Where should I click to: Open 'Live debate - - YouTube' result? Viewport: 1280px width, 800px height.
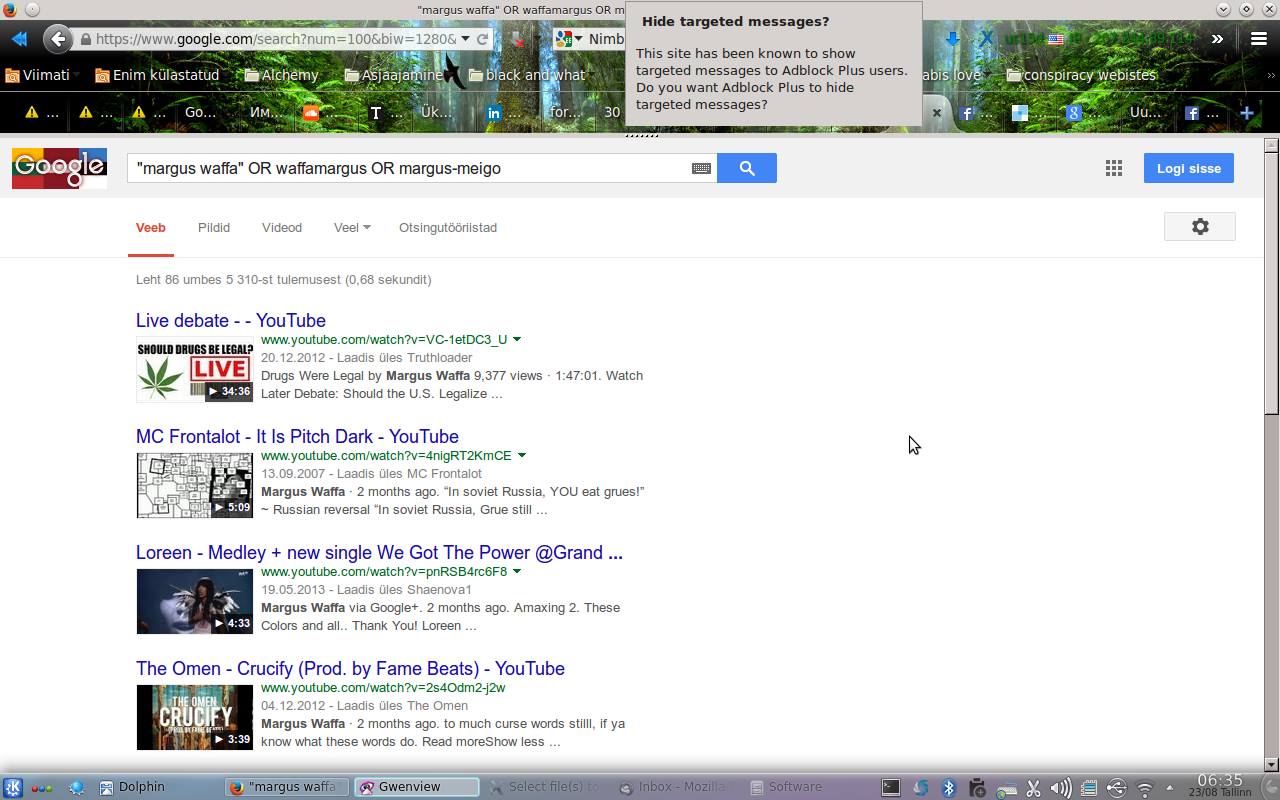click(231, 320)
